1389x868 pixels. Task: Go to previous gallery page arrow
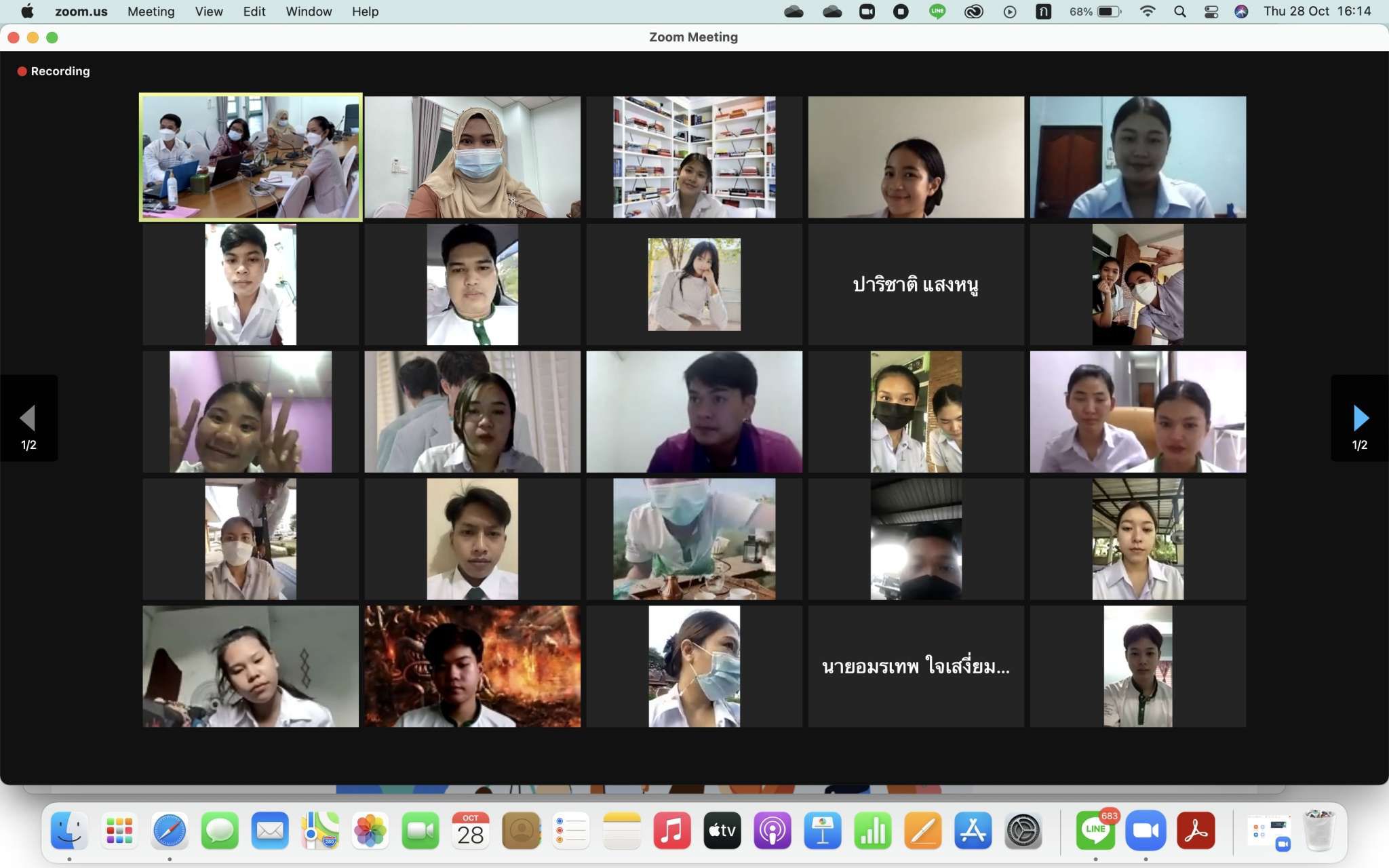28,418
